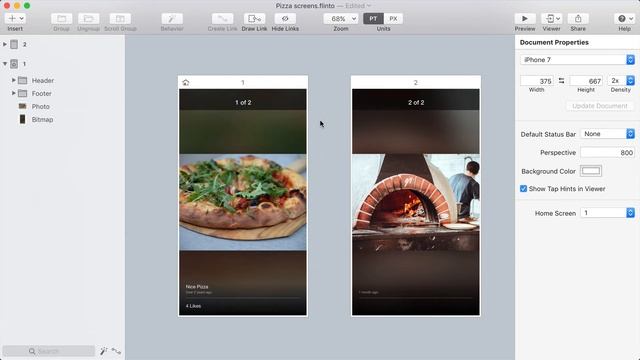Open the Home Screen dropdown

607,213
